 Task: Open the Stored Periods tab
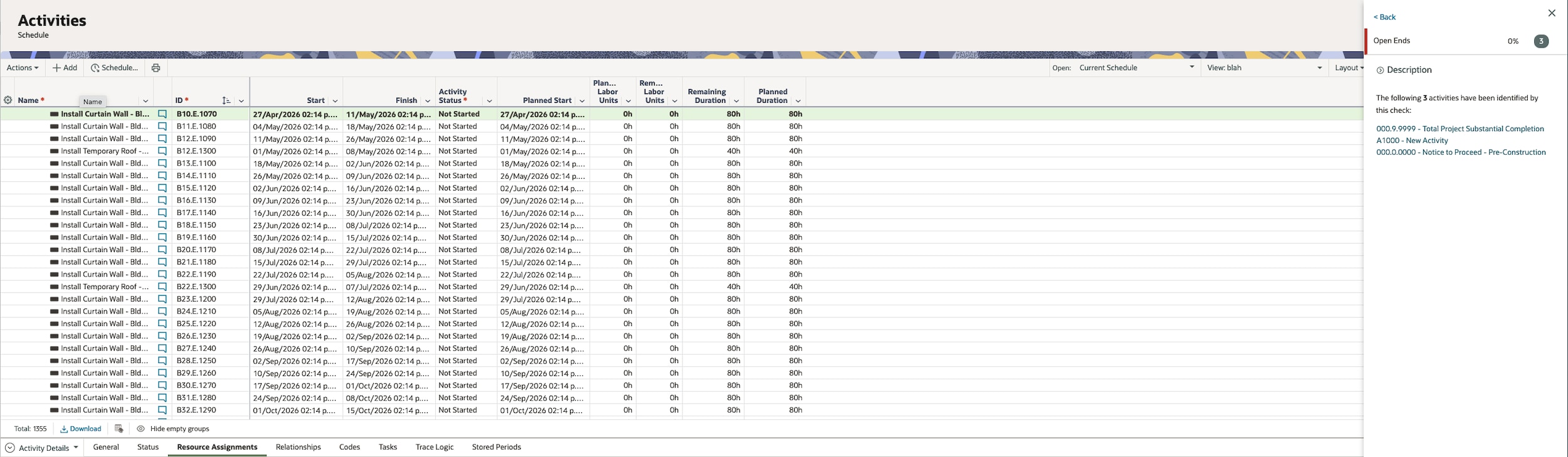coord(497,447)
